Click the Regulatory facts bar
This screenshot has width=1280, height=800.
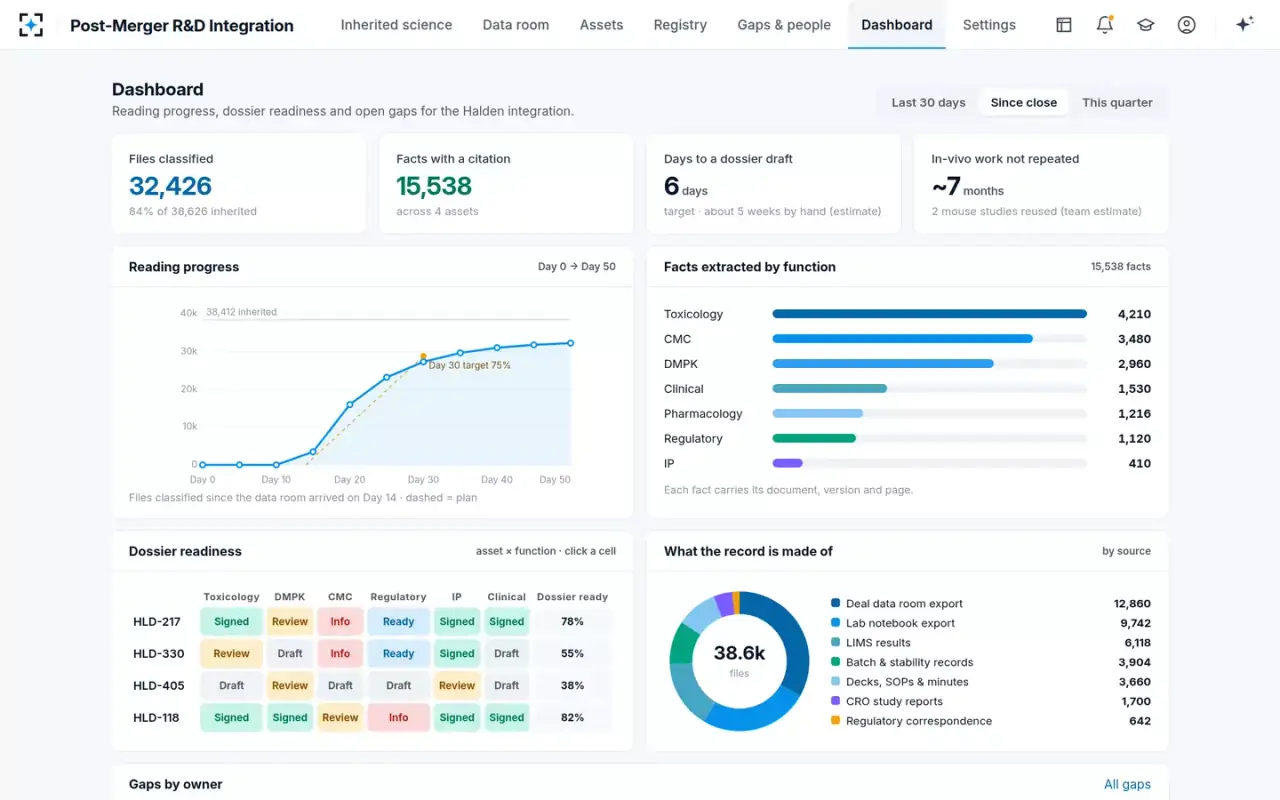[814, 438]
